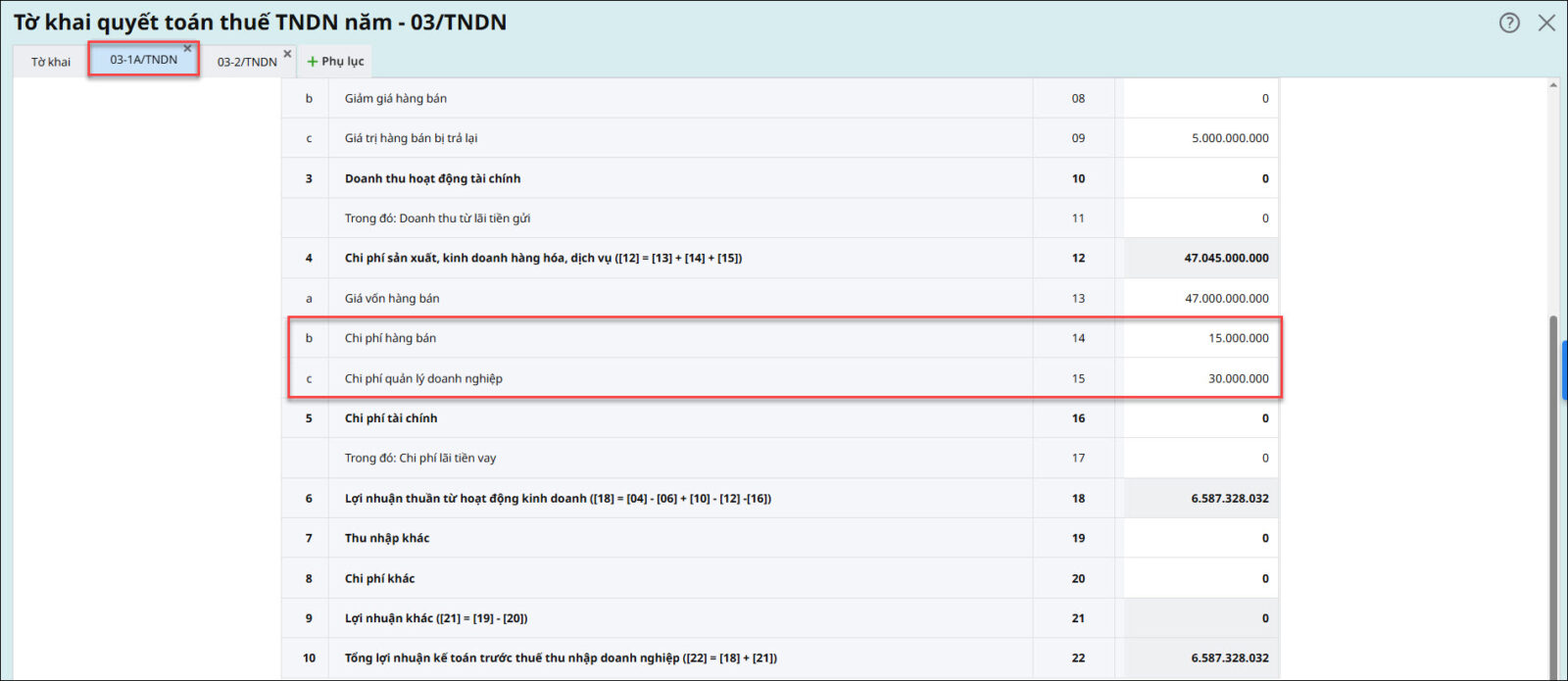This screenshot has height=681, width=1568.
Task: Select the 03-1A/TNDN tab
Action: [x=143, y=60]
